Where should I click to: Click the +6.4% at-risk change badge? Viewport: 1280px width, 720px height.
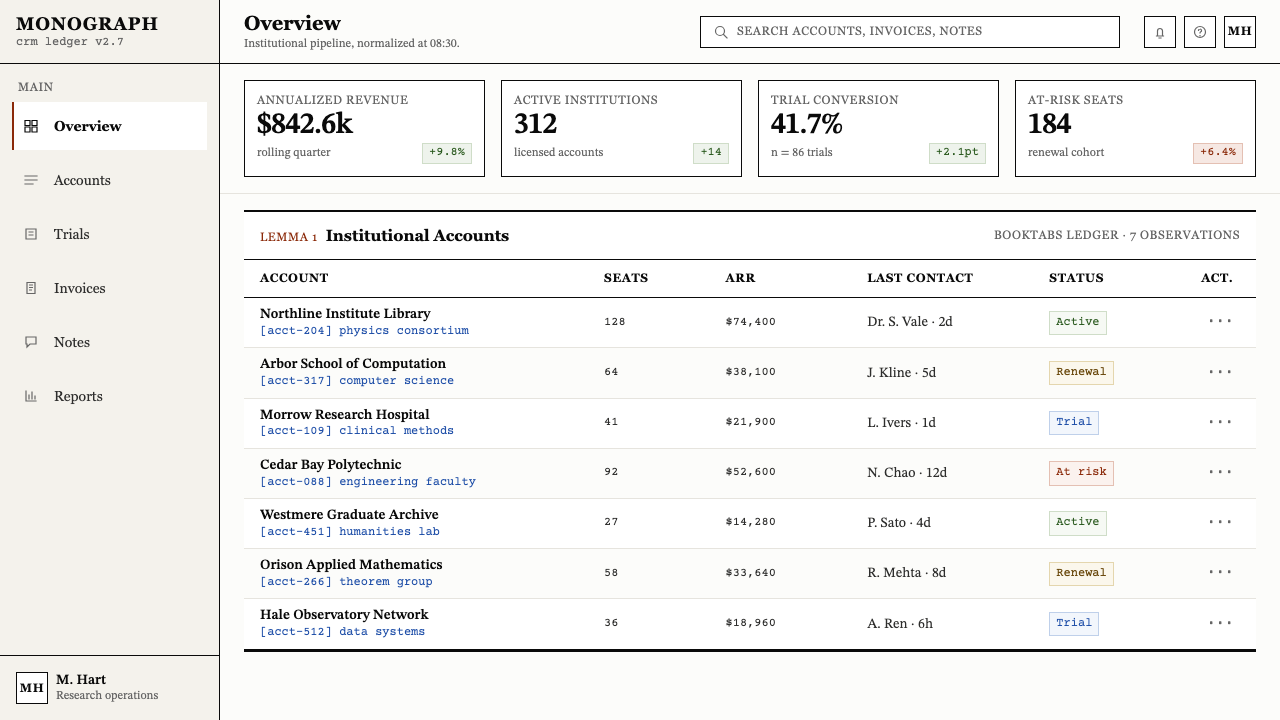pos(1218,153)
